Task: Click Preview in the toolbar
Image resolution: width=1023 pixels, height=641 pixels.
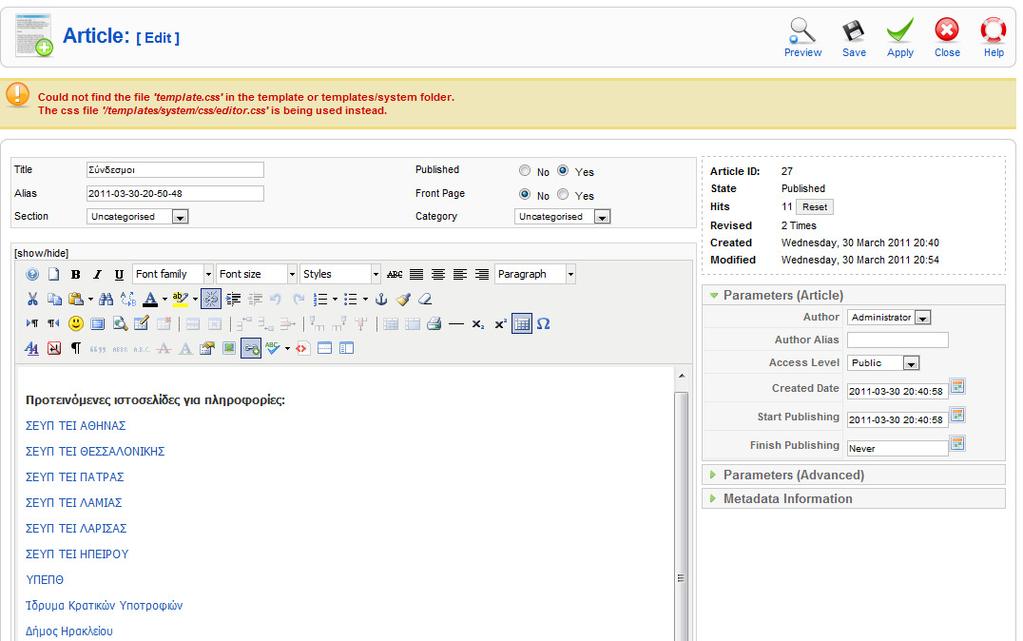Action: tap(802, 37)
